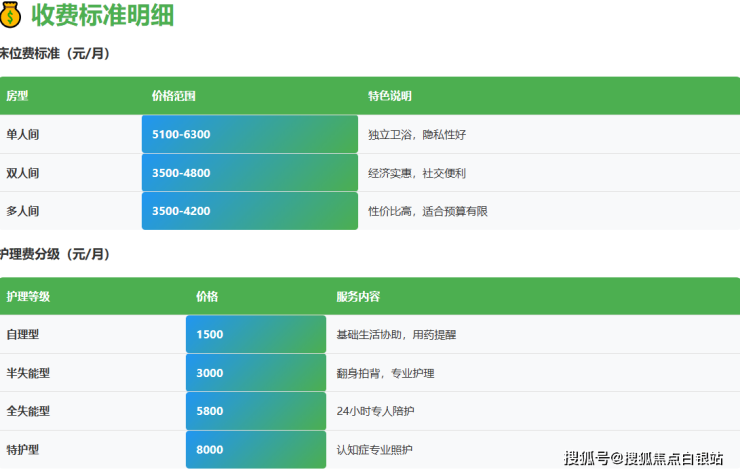Click the 单人间 room type row label
This screenshot has height=474, width=740.
tap(23, 134)
